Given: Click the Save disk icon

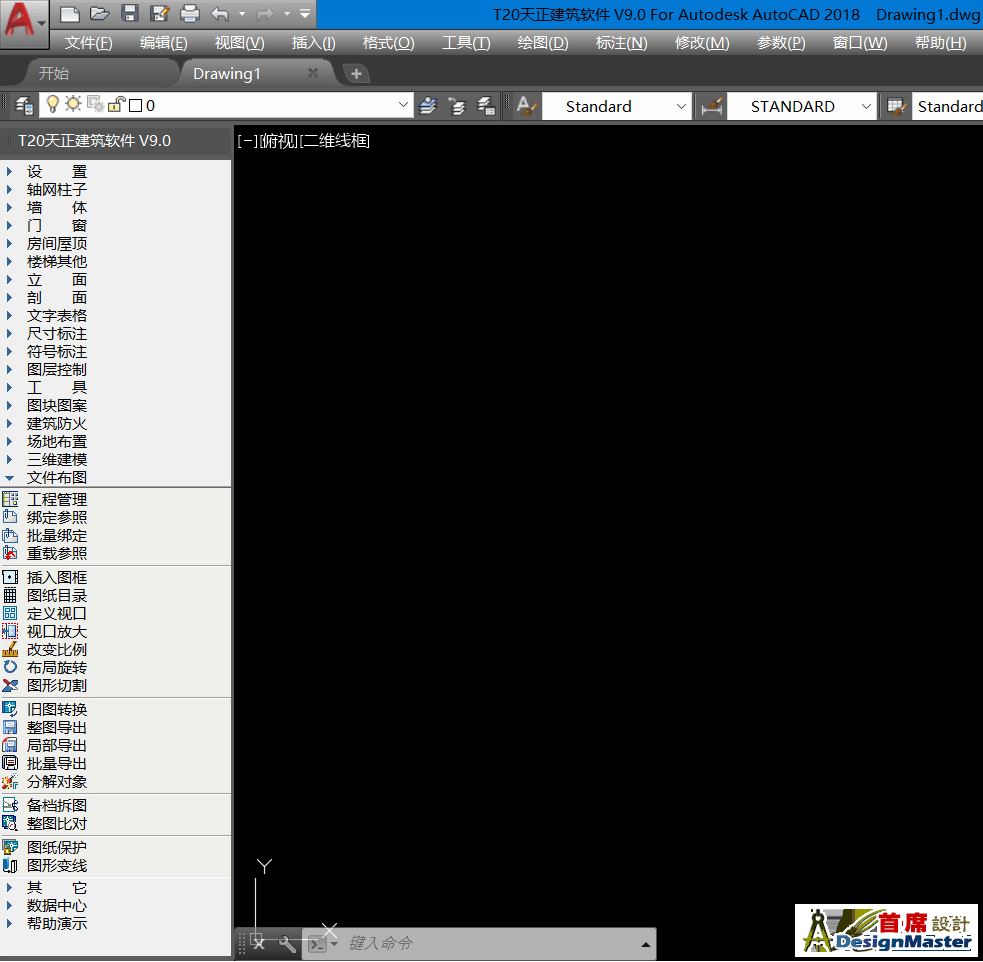Looking at the screenshot, I should pos(130,13).
